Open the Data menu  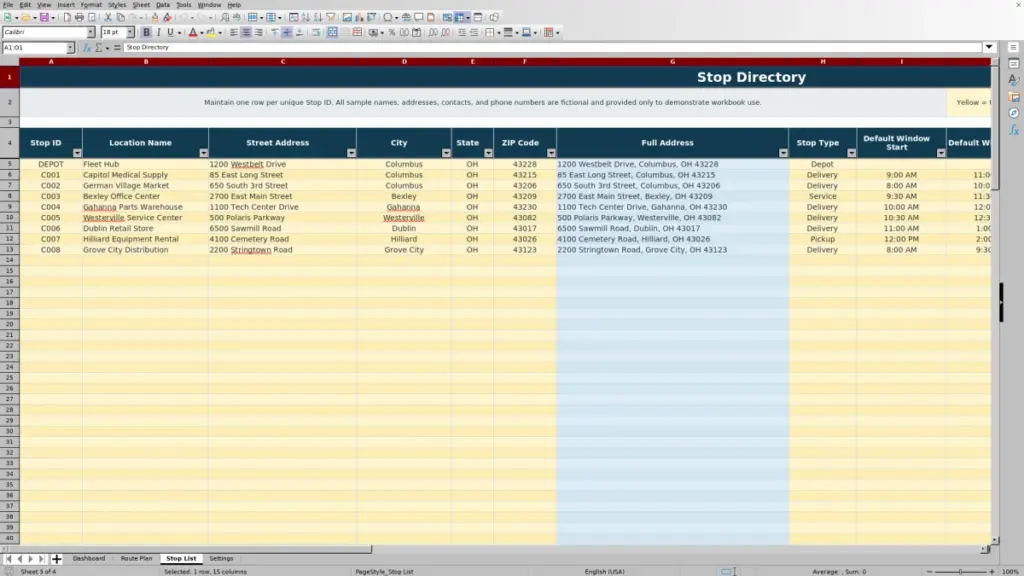coord(163,5)
